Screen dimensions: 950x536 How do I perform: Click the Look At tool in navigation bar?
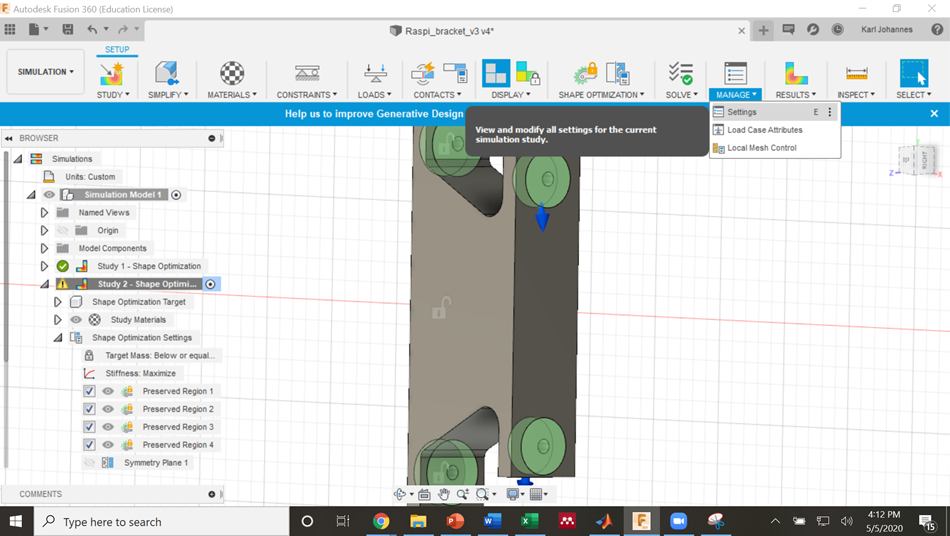tap(425, 494)
